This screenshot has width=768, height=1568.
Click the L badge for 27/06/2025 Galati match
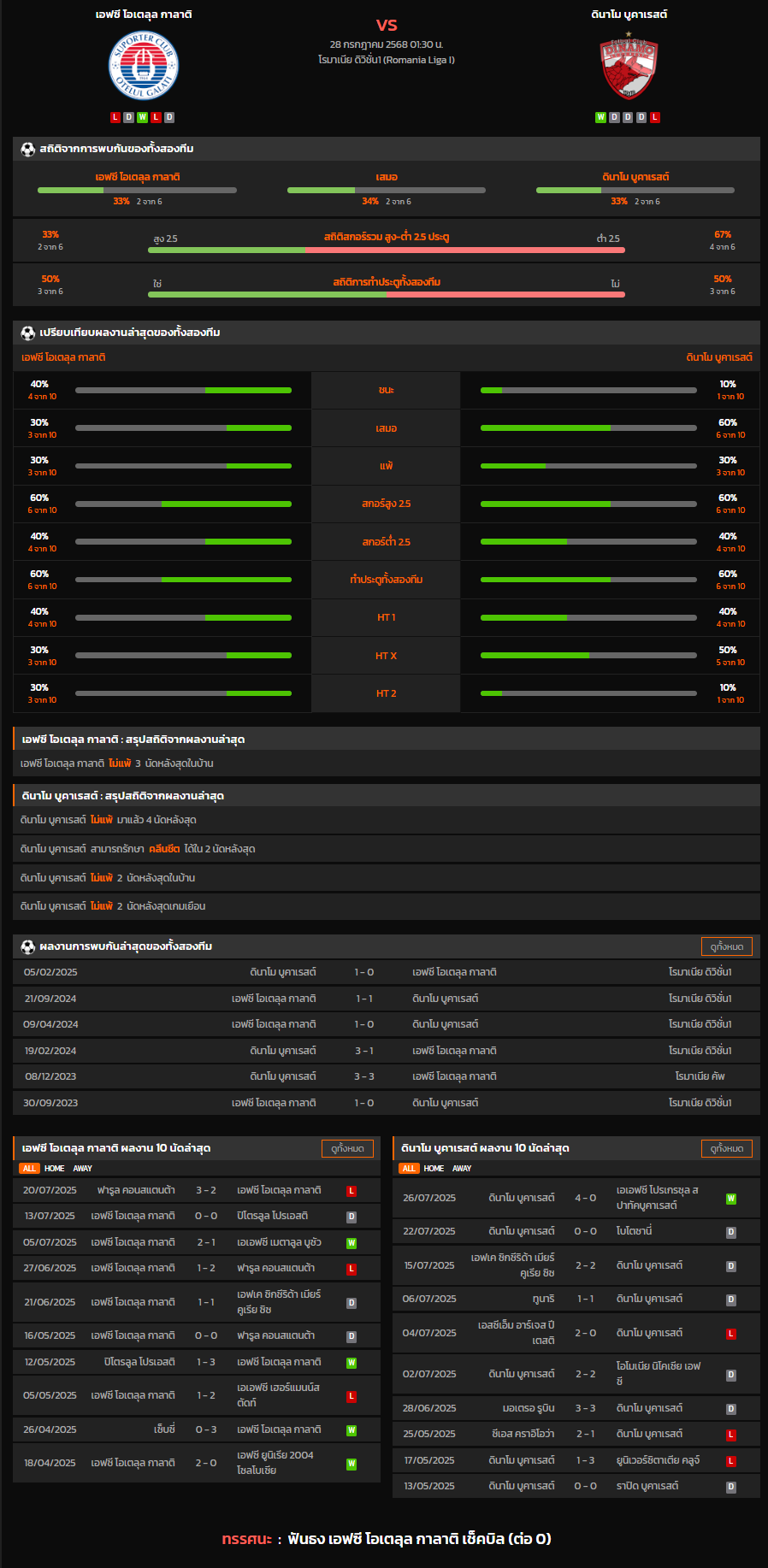(x=352, y=1269)
